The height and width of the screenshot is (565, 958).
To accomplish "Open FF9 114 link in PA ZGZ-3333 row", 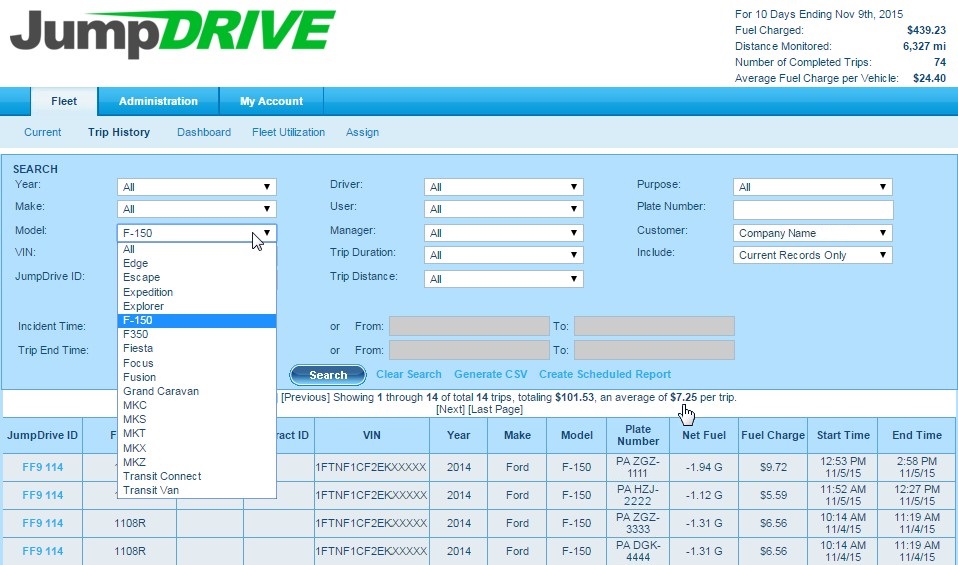I will [43, 523].
